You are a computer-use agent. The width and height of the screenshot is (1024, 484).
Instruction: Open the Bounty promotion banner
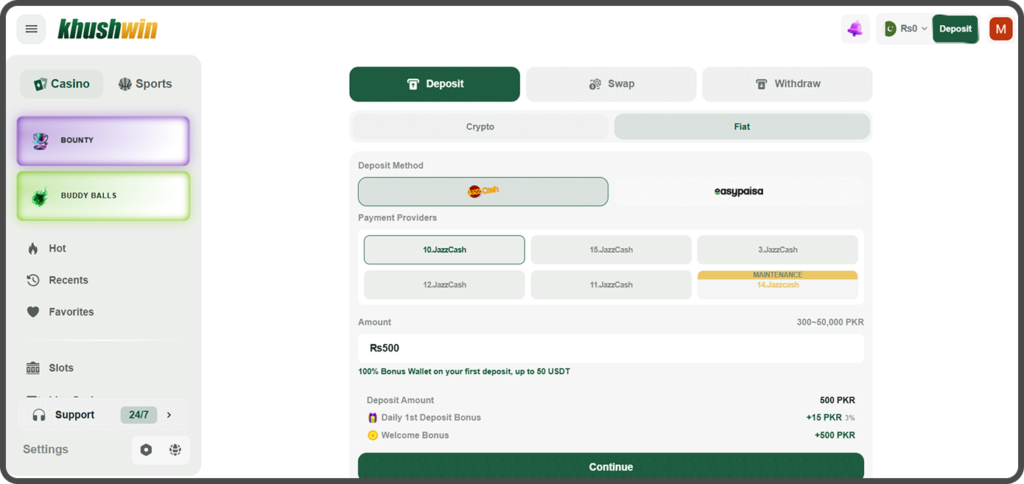pos(103,140)
